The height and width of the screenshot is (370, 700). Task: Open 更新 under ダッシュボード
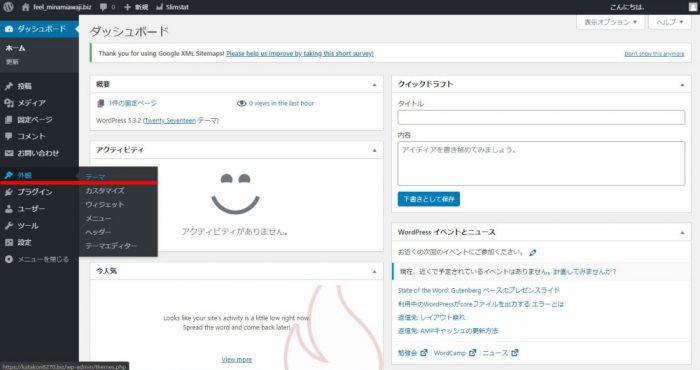[12, 62]
